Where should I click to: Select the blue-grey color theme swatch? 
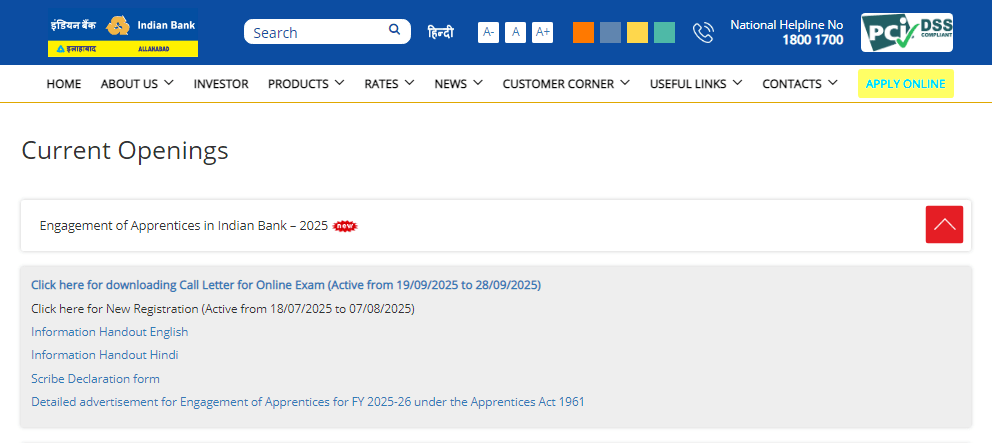coord(611,32)
